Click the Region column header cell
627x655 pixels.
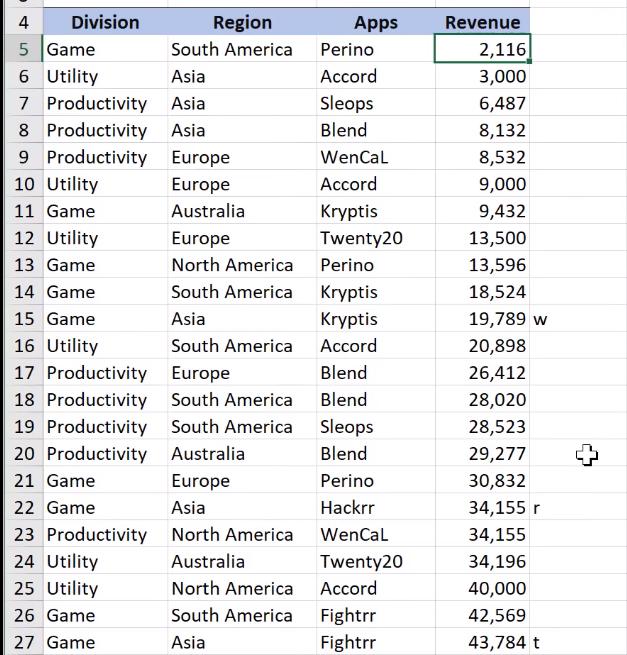click(242, 22)
